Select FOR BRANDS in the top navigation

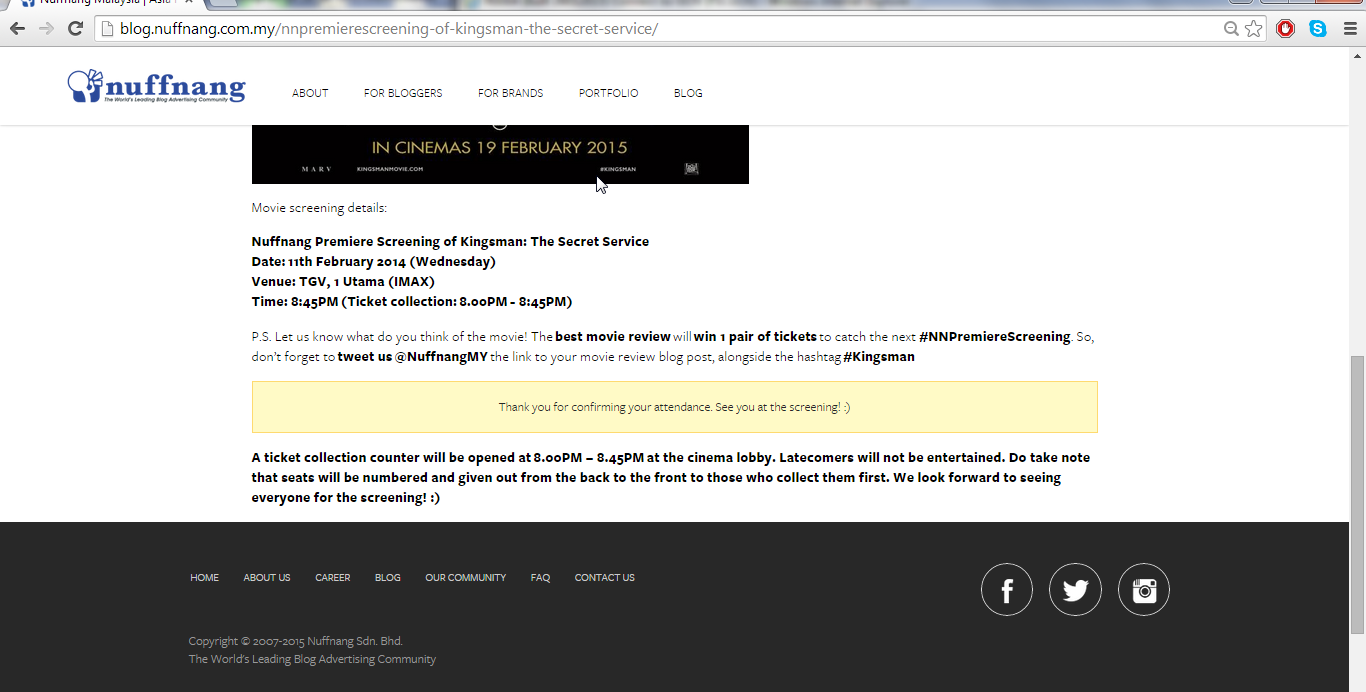pos(511,93)
